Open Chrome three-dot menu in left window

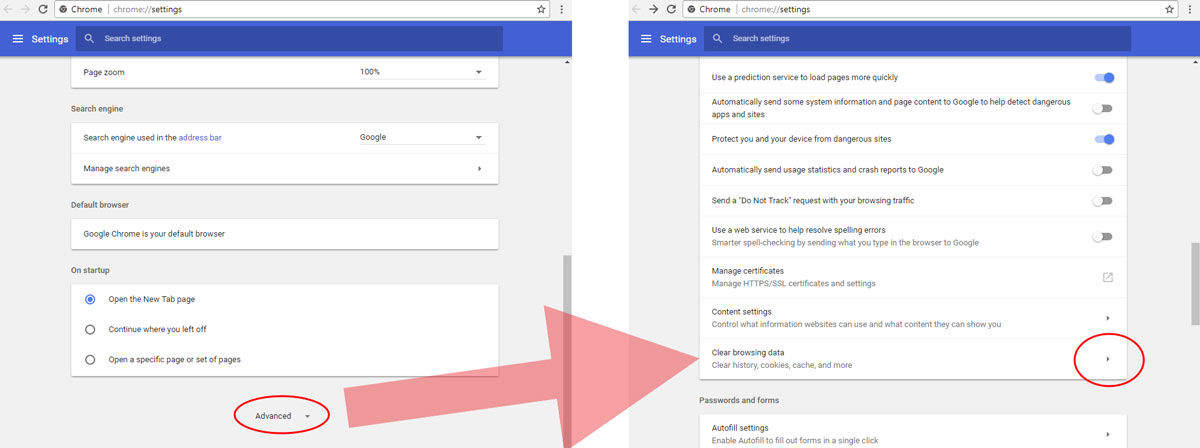(561, 9)
